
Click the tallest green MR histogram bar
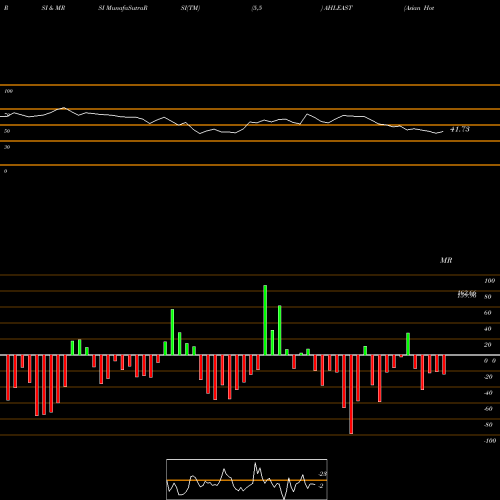click(x=265, y=320)
